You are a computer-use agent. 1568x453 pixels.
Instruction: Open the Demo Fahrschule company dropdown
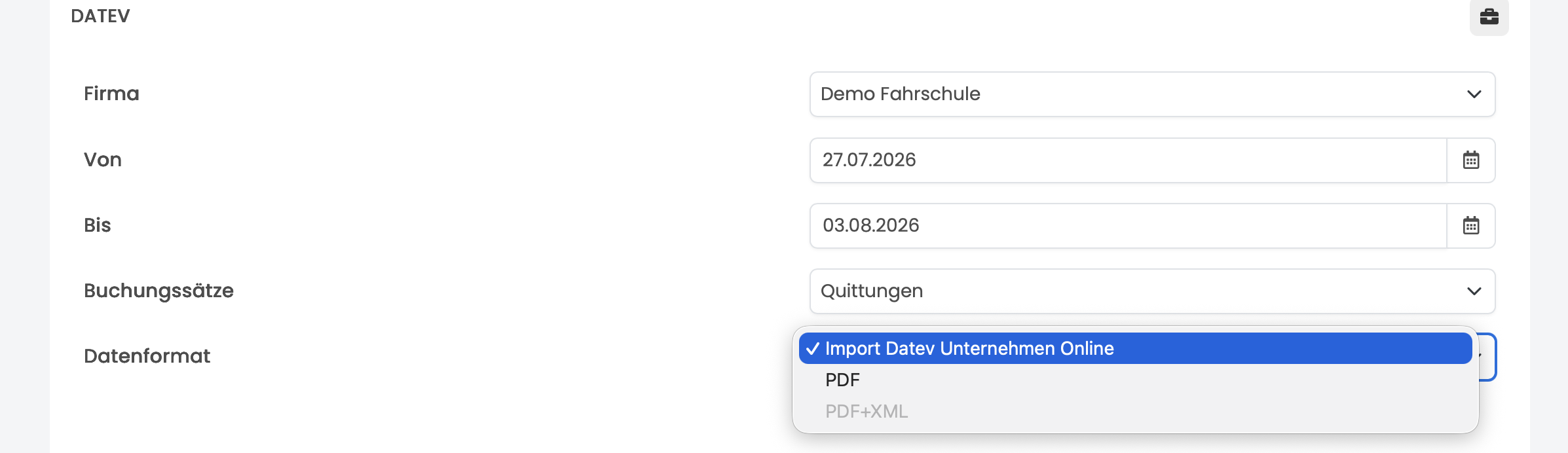(x=1152, y=94)
